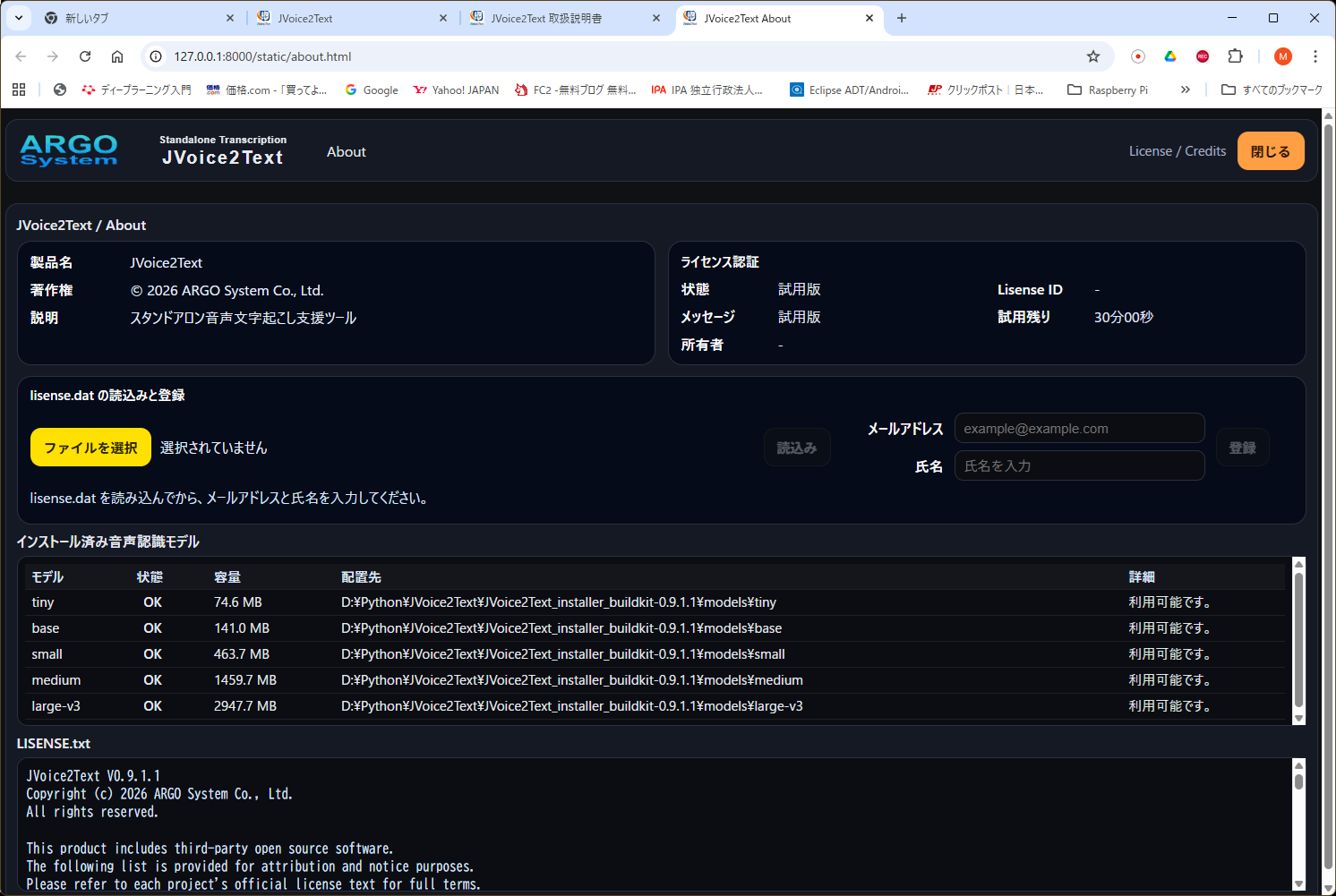This screenshot has height=896, width=1336.
Task: Switch to the 新しいタブ tab
Action: pyautogui.click(x=139, y=18)
